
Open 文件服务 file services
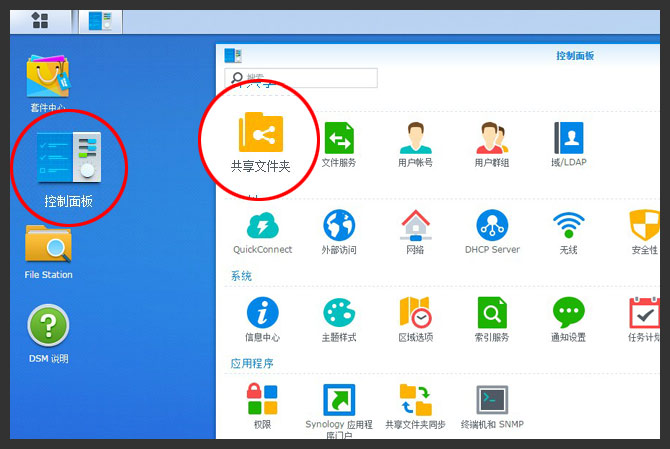(x=339, y=144)
